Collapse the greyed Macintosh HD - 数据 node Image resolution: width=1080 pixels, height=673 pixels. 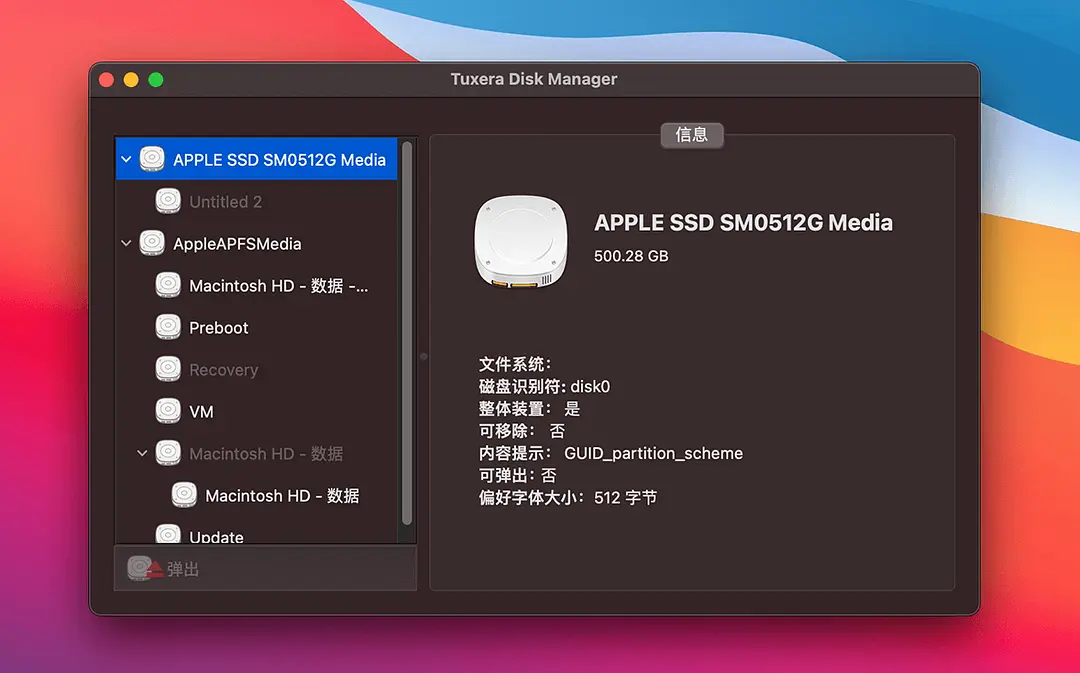click(142, 453)
